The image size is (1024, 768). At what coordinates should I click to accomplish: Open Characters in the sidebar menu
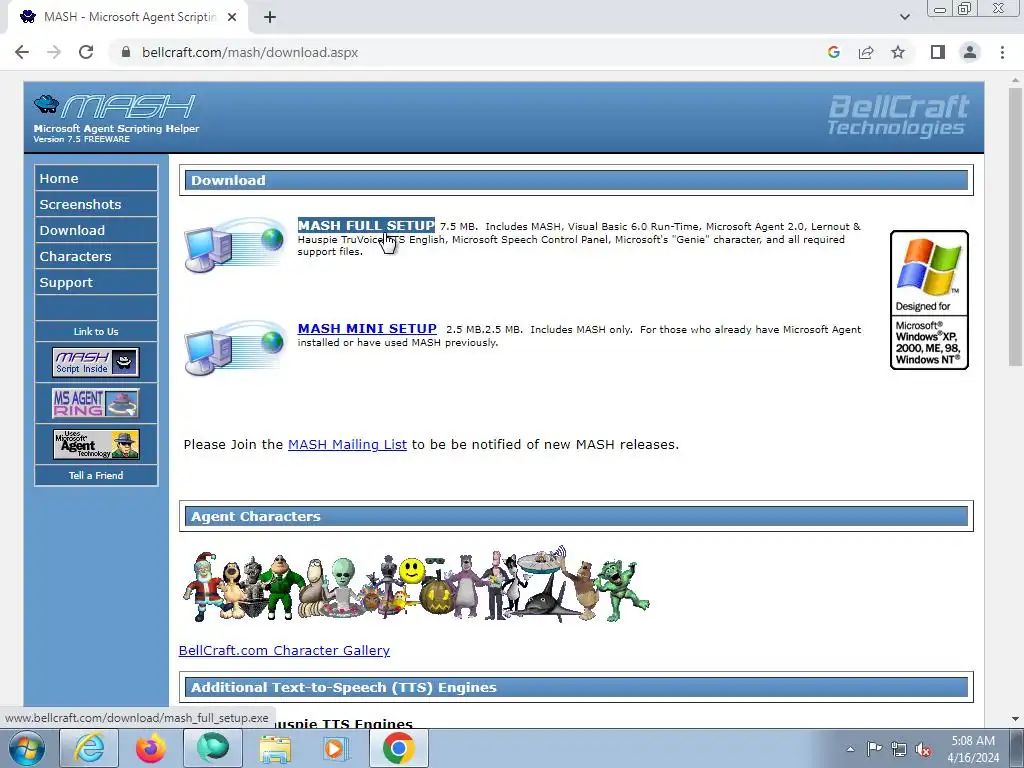point(96,256)
